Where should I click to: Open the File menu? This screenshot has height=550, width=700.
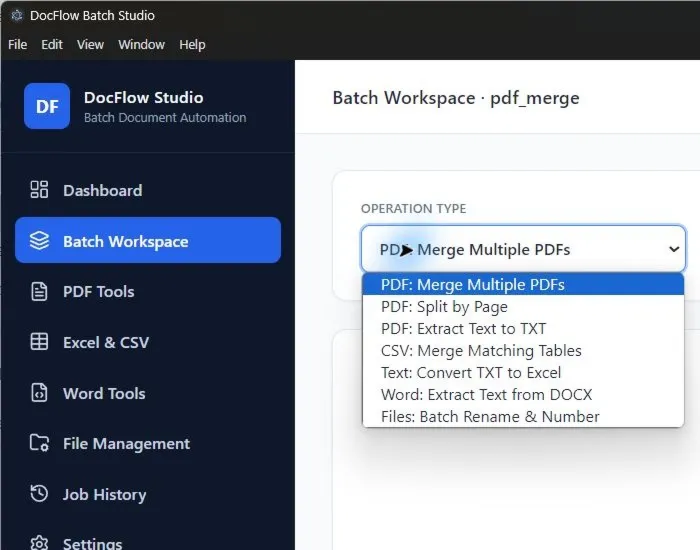click(17, 45)
